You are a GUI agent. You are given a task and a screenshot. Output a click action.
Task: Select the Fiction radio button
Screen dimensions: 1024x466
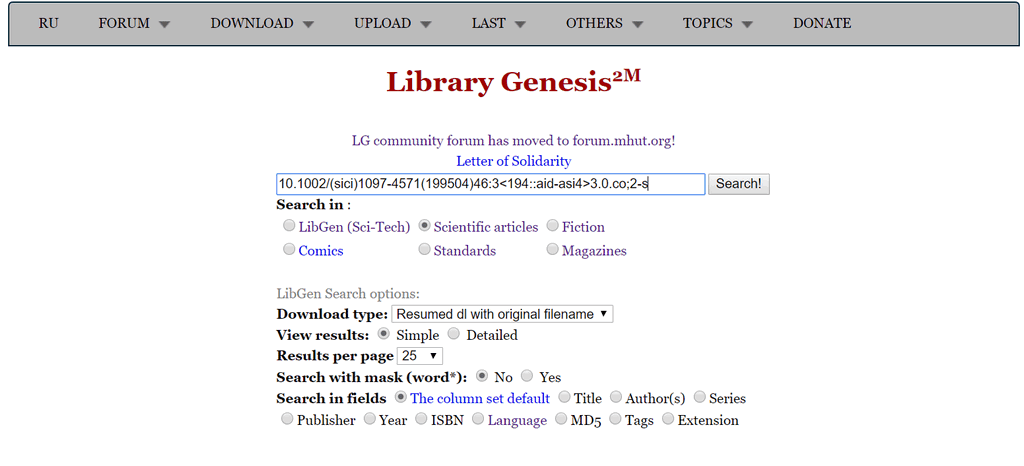[552, 226]
